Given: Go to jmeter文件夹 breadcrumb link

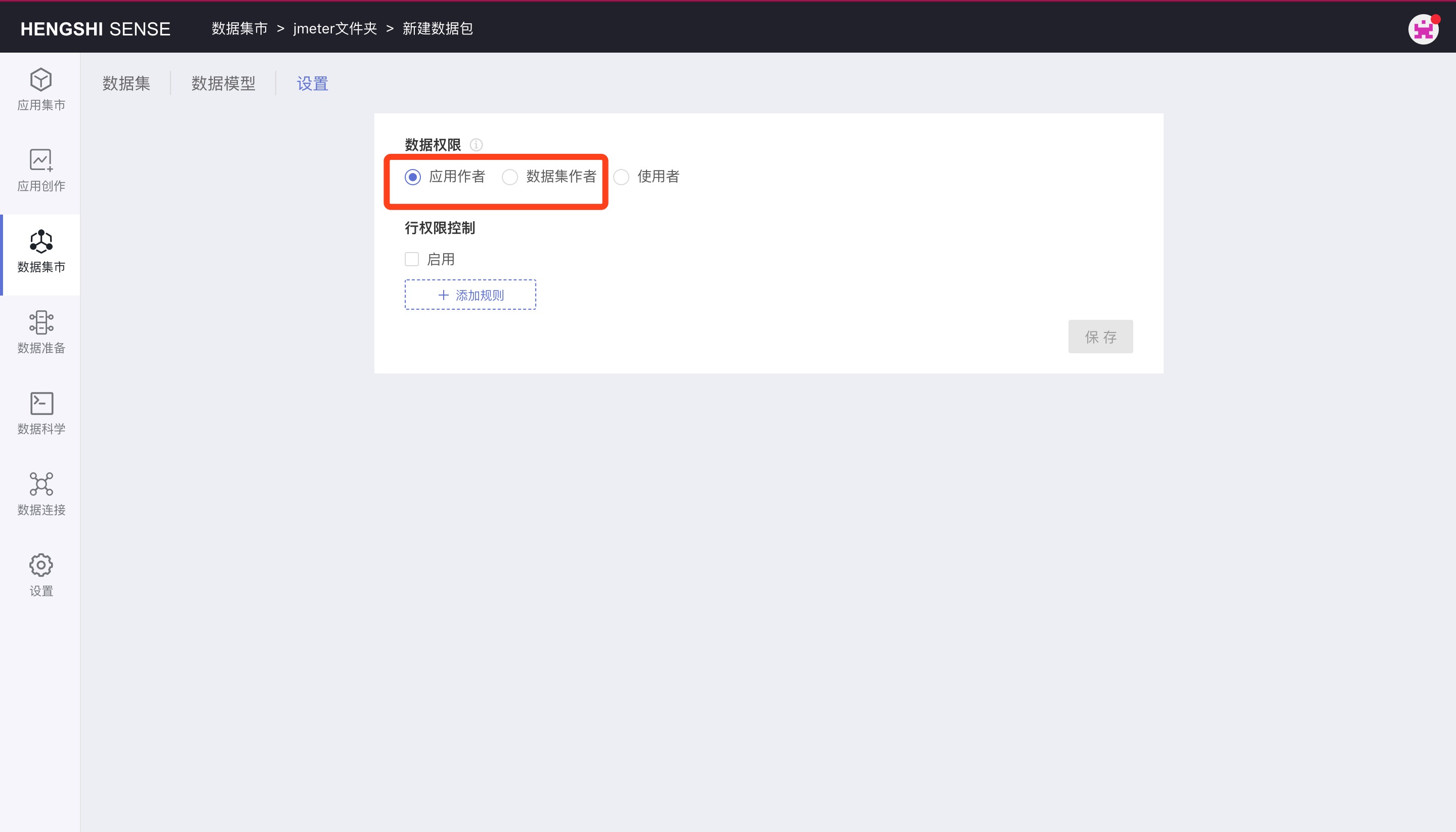Looking at the screenshot, I should [x=335, y=28].
